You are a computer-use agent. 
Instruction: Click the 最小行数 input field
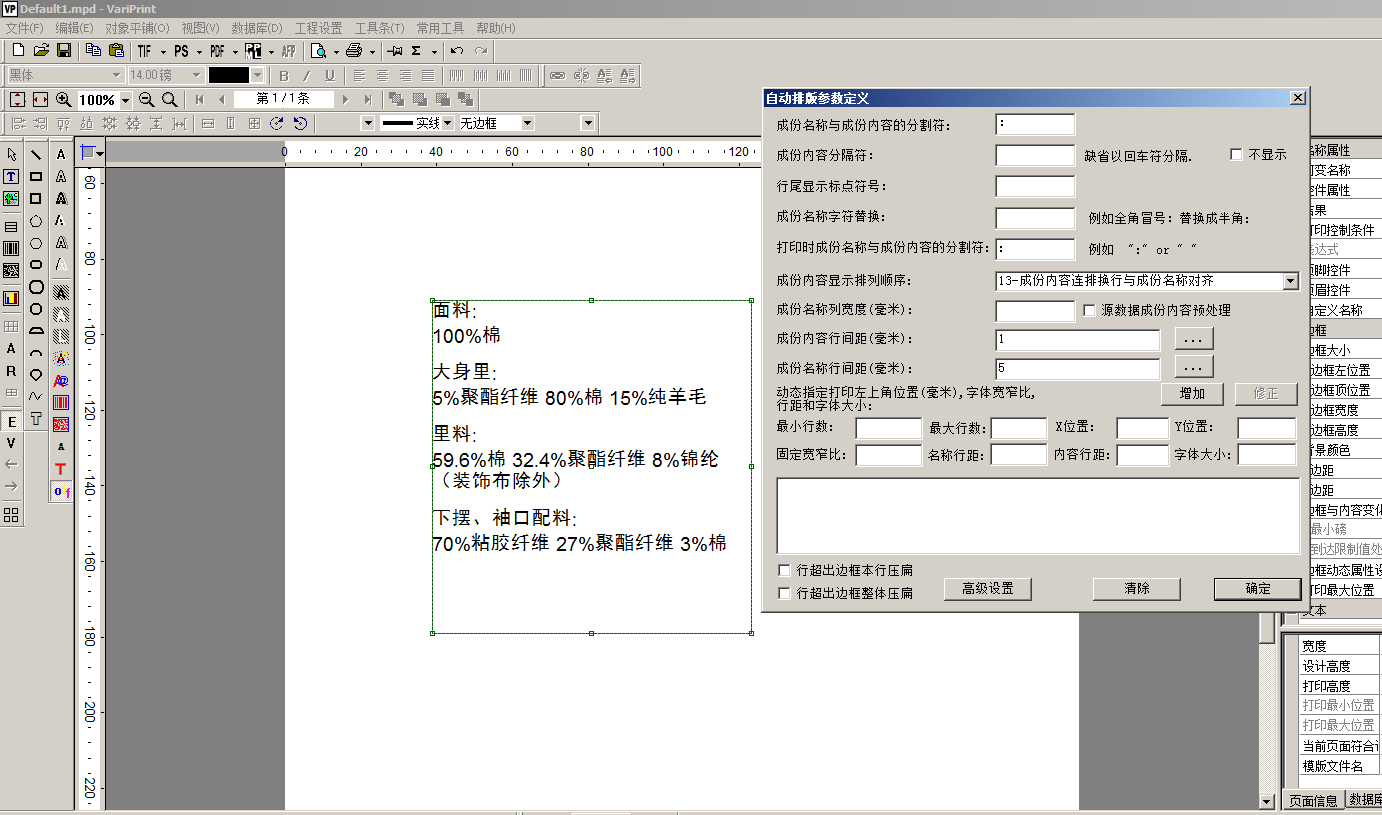888,428
